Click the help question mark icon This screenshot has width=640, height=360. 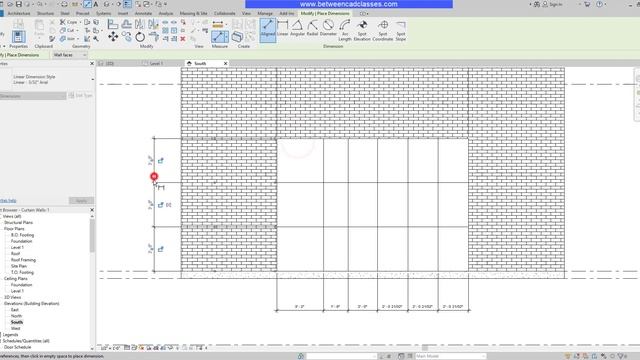pos(599,4)
